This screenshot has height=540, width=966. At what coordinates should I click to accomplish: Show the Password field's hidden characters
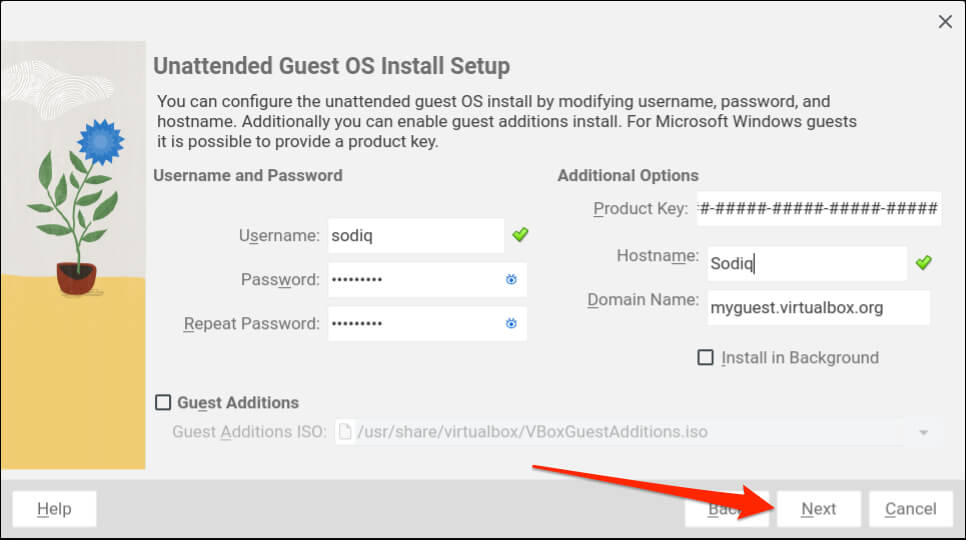511,280
